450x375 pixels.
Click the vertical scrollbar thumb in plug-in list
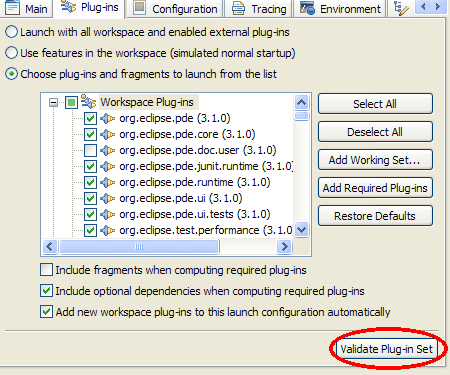[302, 116]
